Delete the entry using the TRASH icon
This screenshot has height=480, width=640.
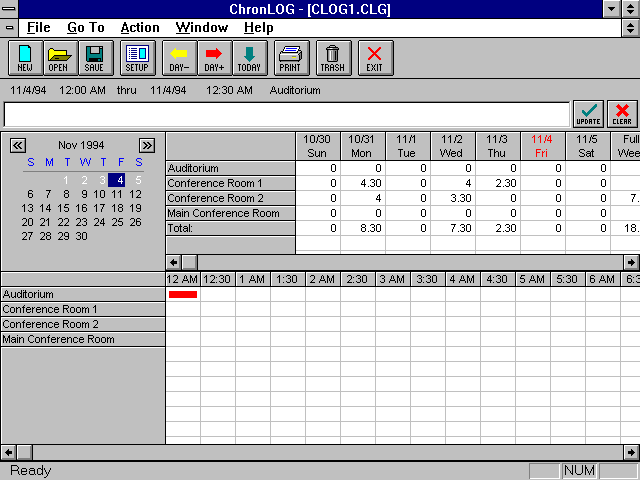pos(332,59)
